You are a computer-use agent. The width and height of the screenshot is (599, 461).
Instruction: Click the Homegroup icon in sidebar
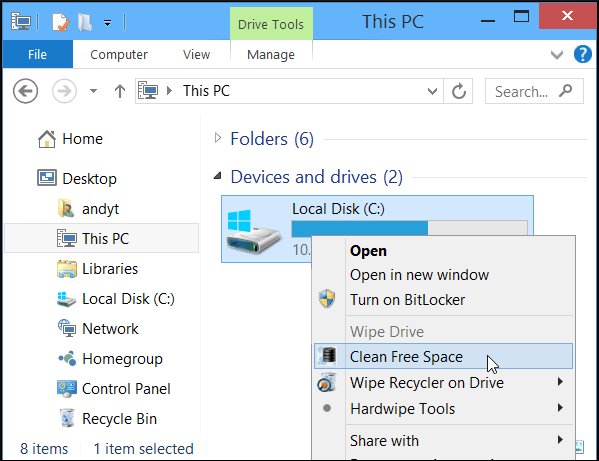[67, 358]
